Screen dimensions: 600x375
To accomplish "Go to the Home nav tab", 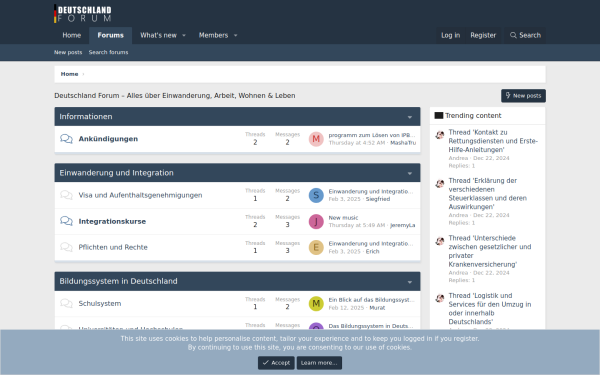I will point(72,35).
